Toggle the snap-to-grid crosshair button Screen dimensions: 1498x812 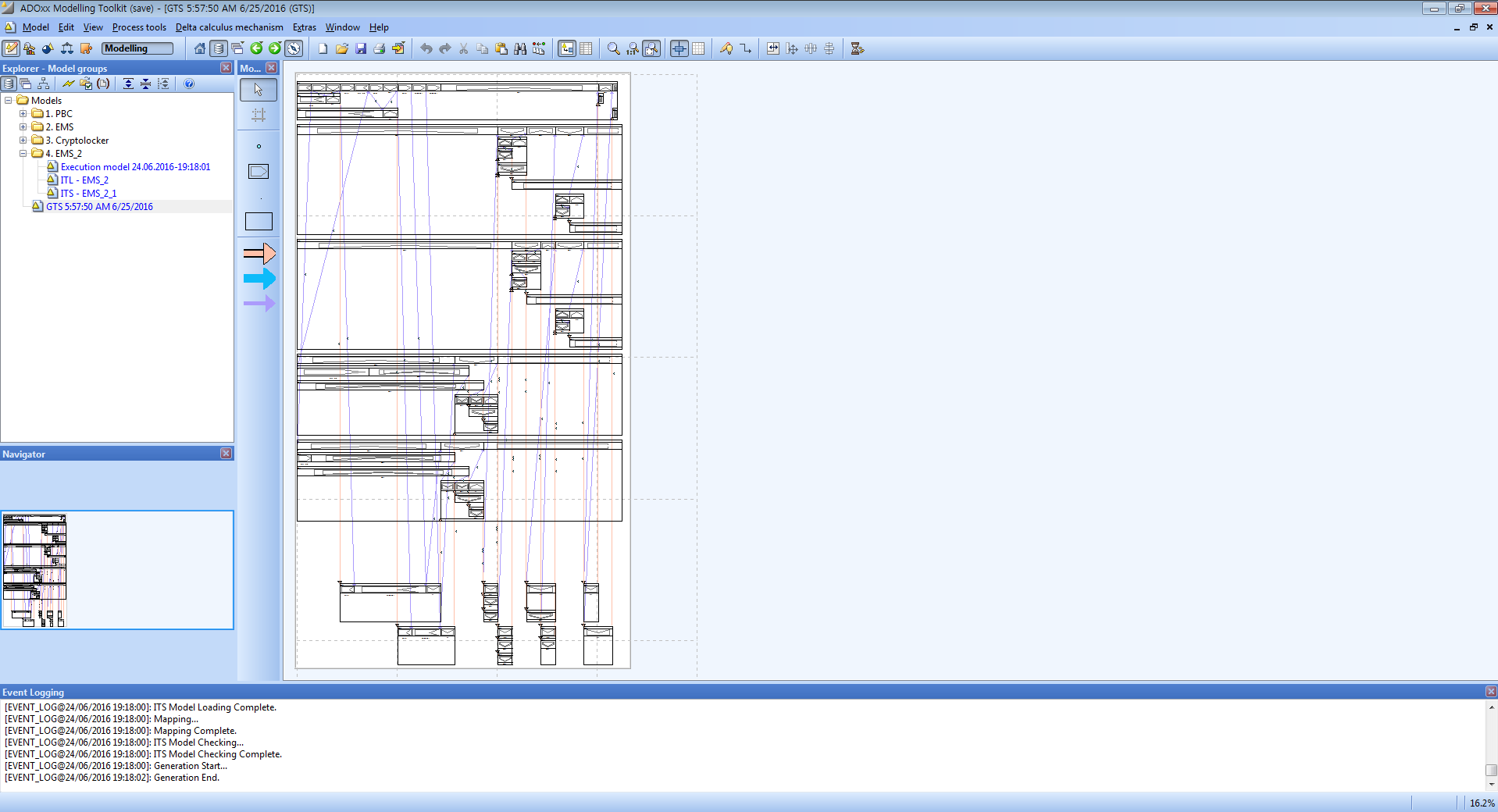pyautogui.click(x=679, y=48)
